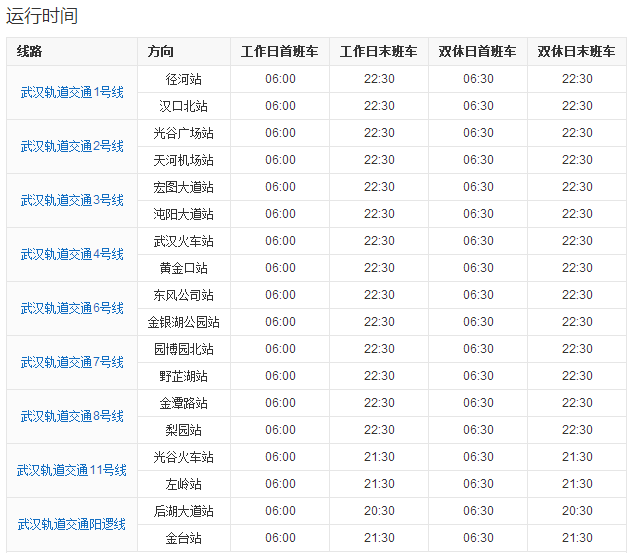Select the 野芷湖站 direction cell
Screen dimensions: 630x553
184,376
